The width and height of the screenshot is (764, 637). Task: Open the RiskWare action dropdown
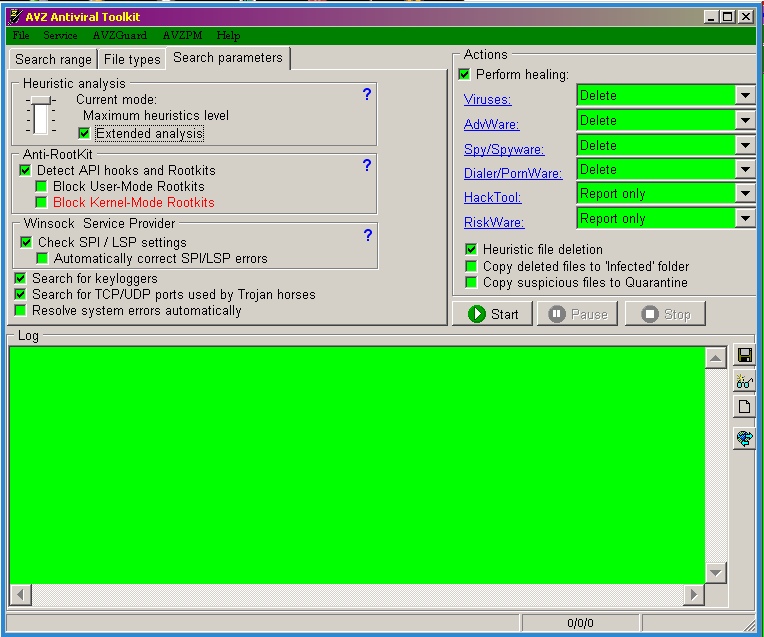click(x=745, y=219)
